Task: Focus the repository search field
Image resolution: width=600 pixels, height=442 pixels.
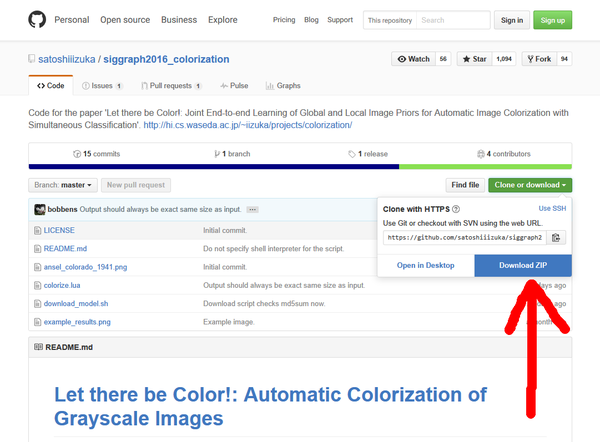Action: pos(453,20)
